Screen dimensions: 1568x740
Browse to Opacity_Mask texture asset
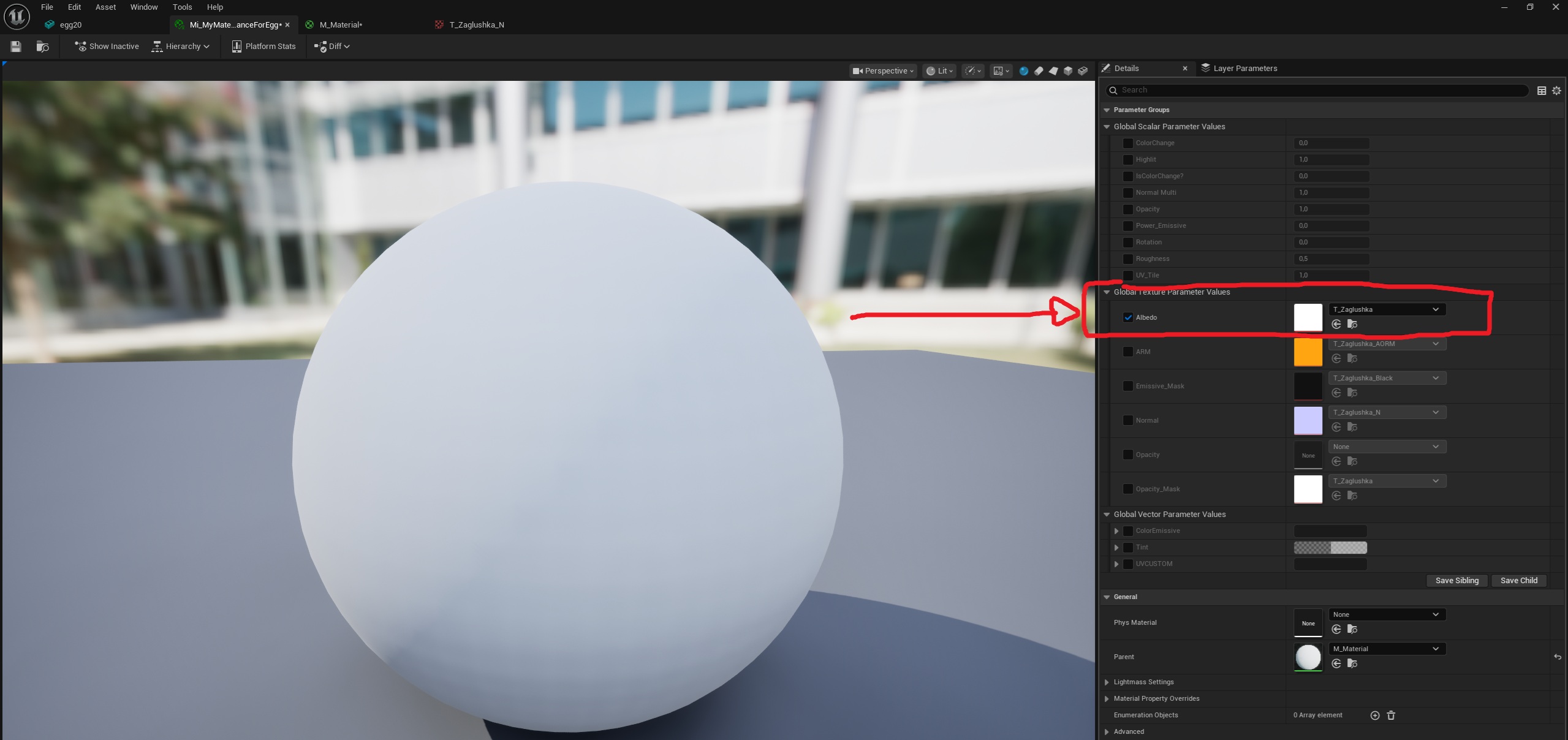coord(1352,496)
